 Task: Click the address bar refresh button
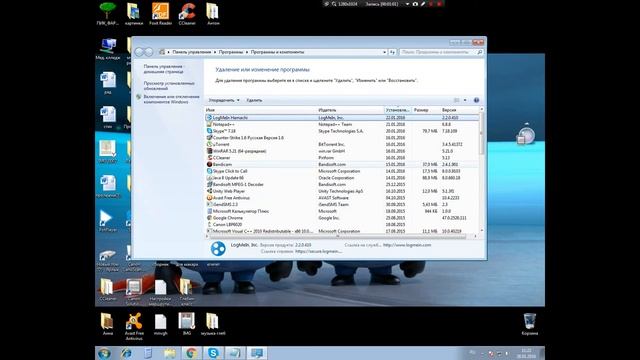392,52
